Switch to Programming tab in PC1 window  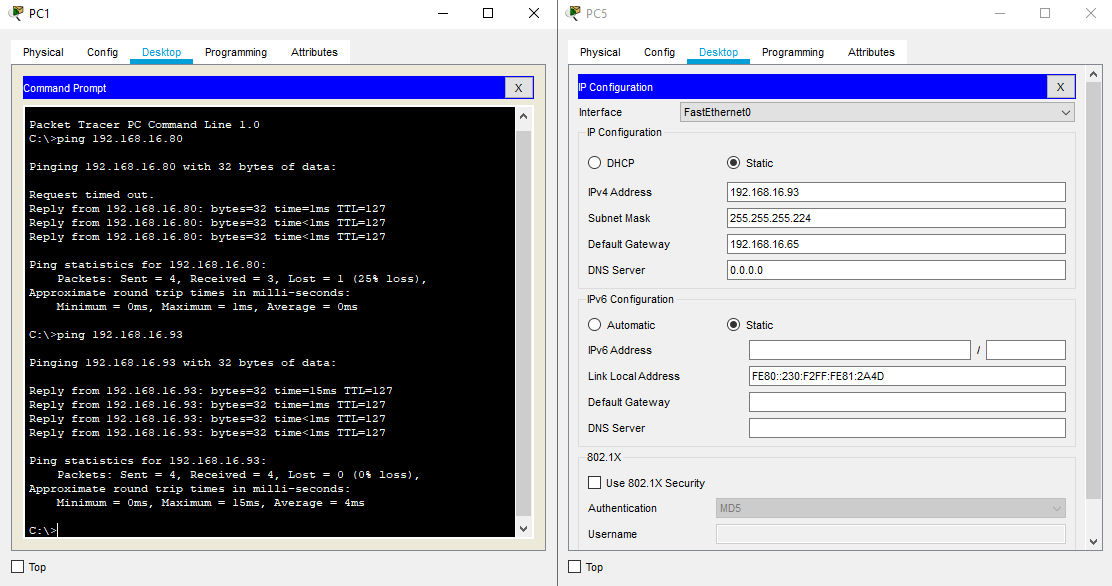click(236, 52)
